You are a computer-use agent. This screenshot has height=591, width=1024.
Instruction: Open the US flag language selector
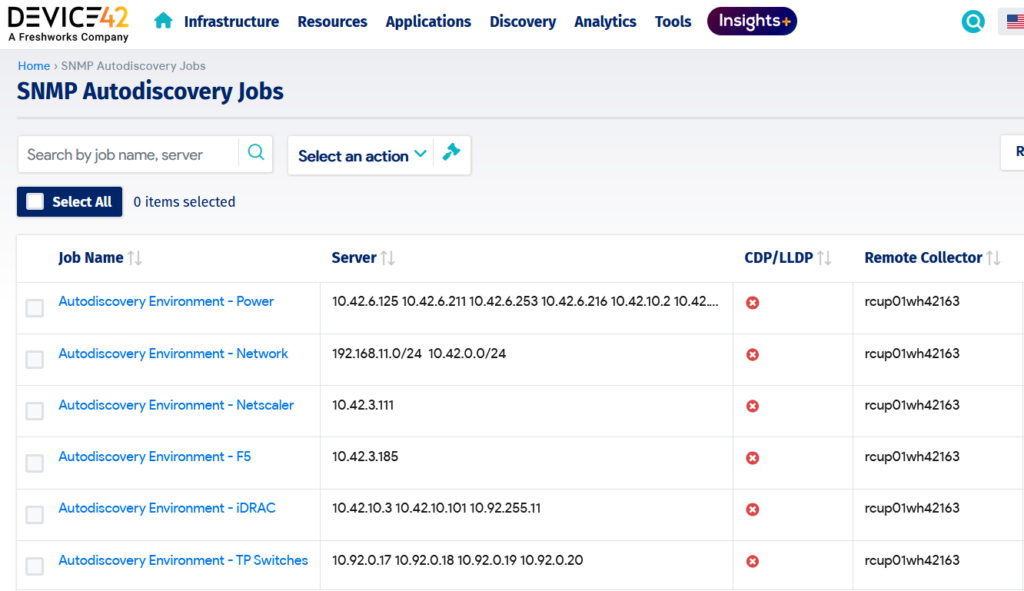(x=1014, y=22)
